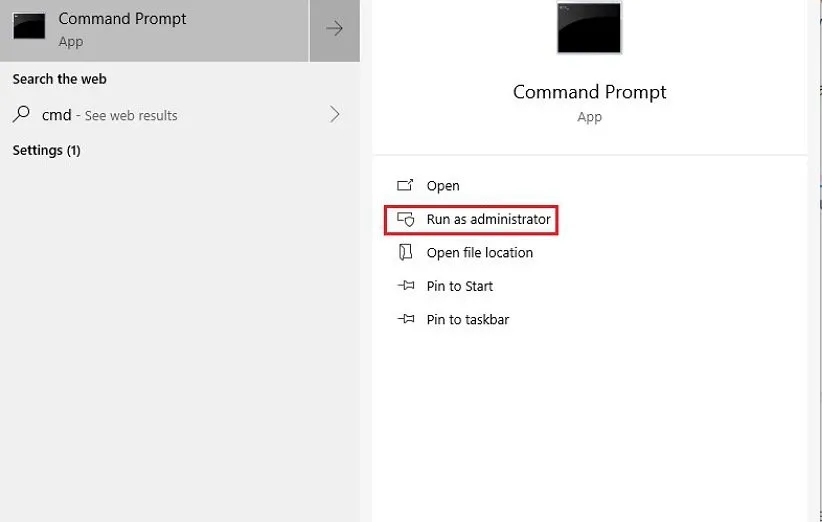This screenshot has width=822, height=522.
Task: Click the pin icon beside Pin to Start
Action: (x=405, y=286)
